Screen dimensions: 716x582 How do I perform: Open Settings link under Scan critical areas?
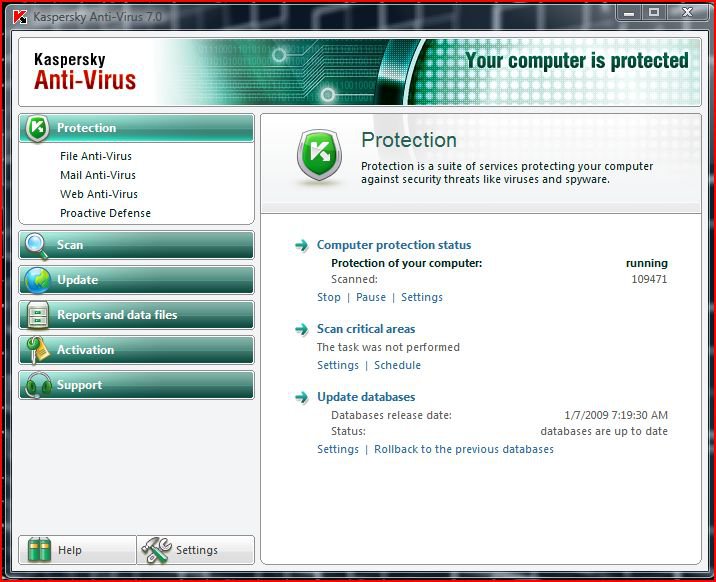click(338, 365)
